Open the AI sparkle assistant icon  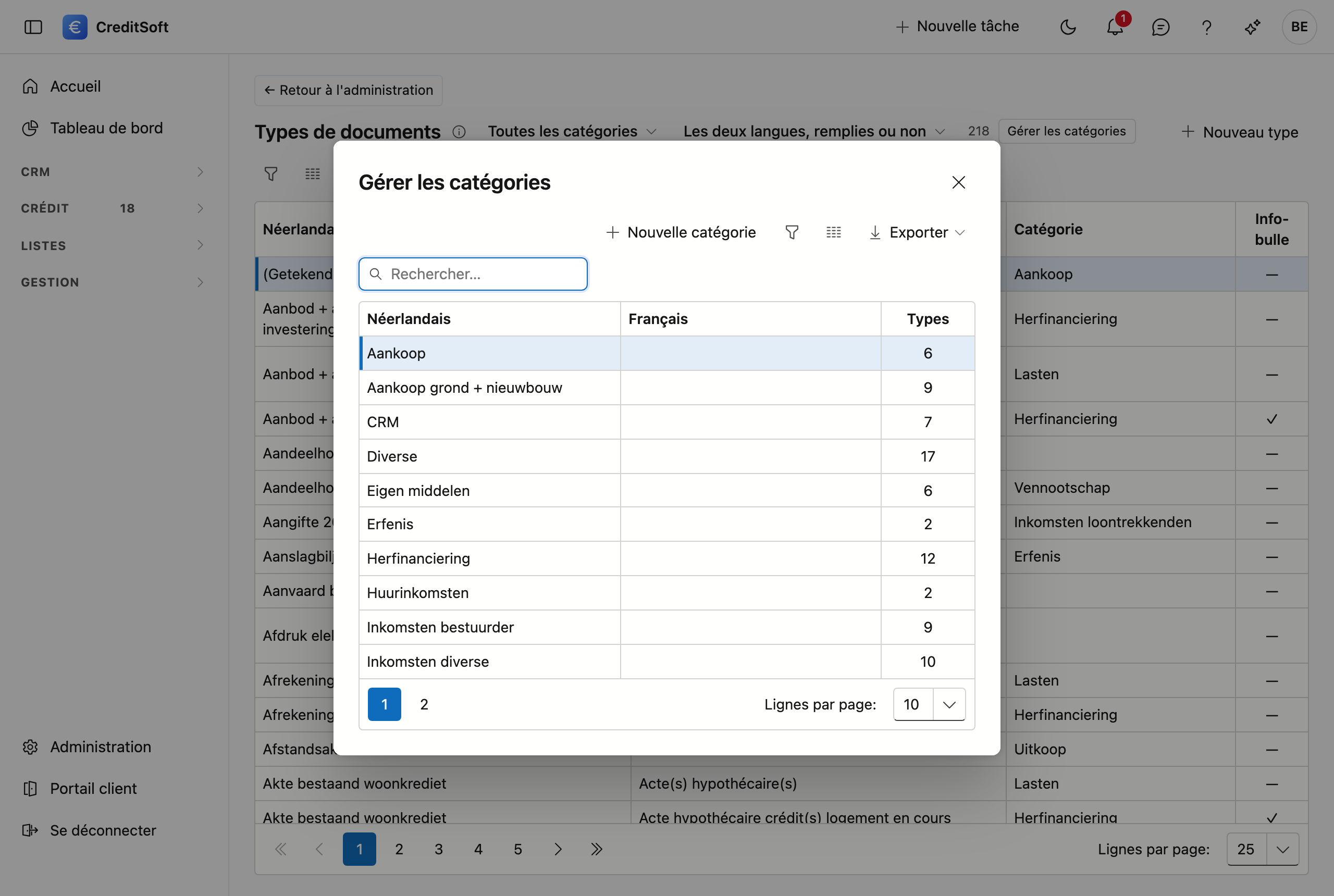1252,27
